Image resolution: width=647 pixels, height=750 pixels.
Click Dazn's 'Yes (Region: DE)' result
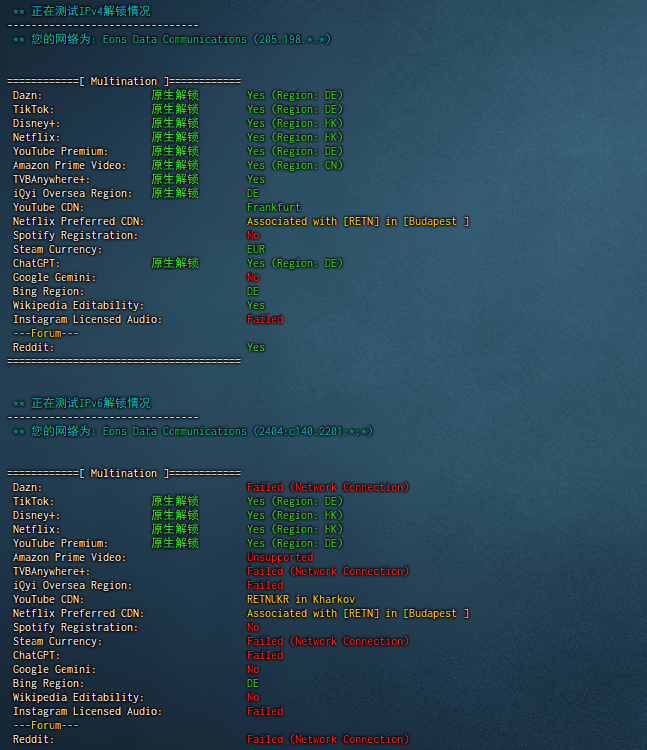click(295, 96)
